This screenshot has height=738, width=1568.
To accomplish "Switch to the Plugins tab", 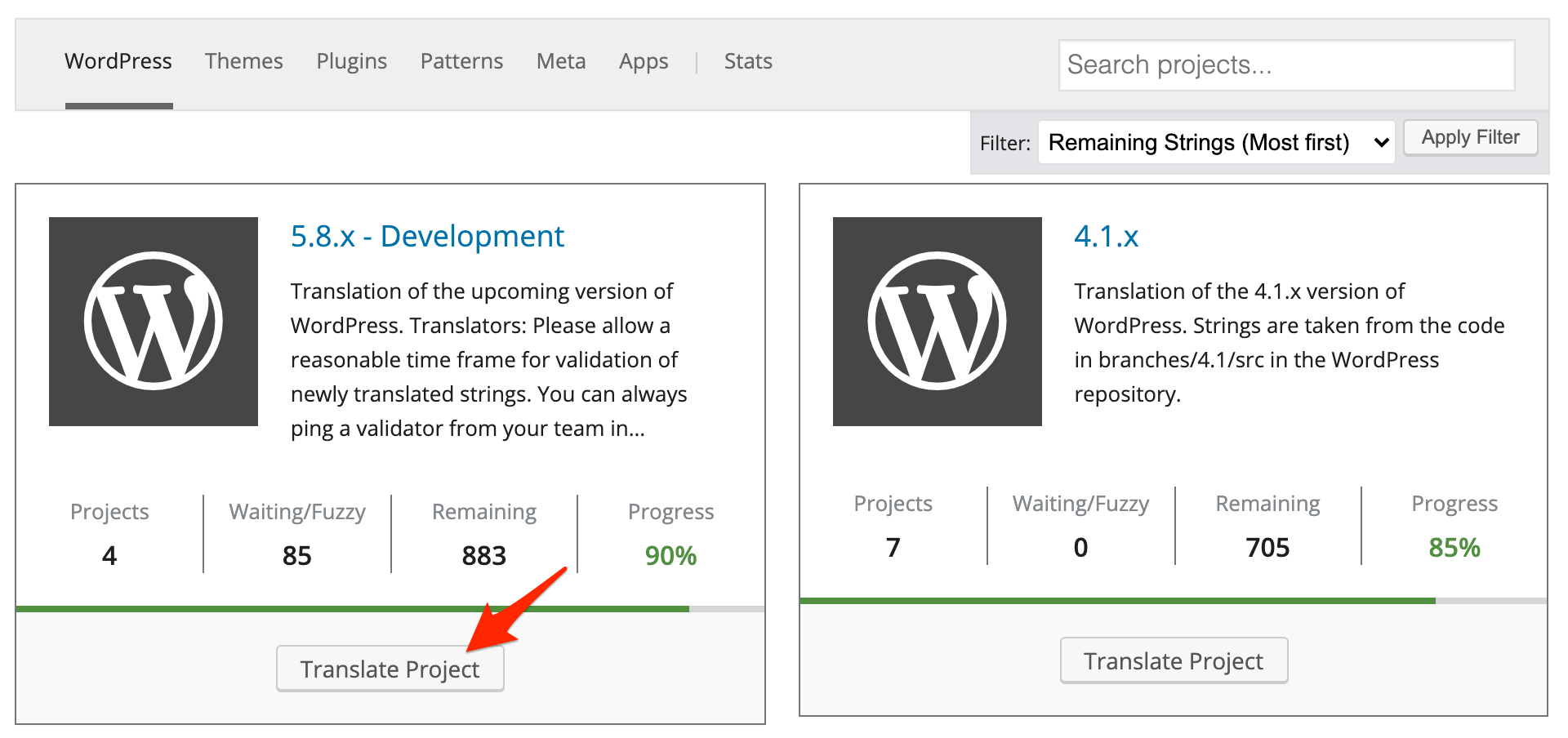I will tap(352, 62).
